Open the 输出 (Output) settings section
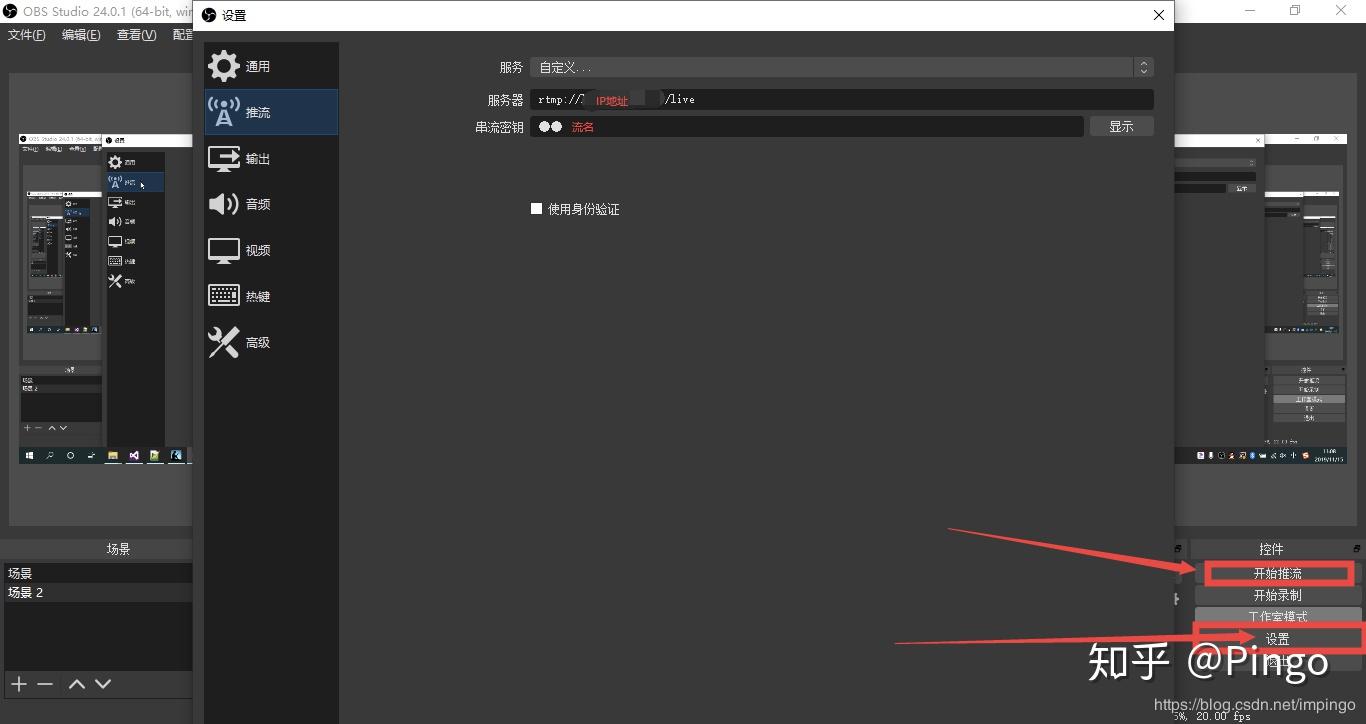 tap(257, 158)
